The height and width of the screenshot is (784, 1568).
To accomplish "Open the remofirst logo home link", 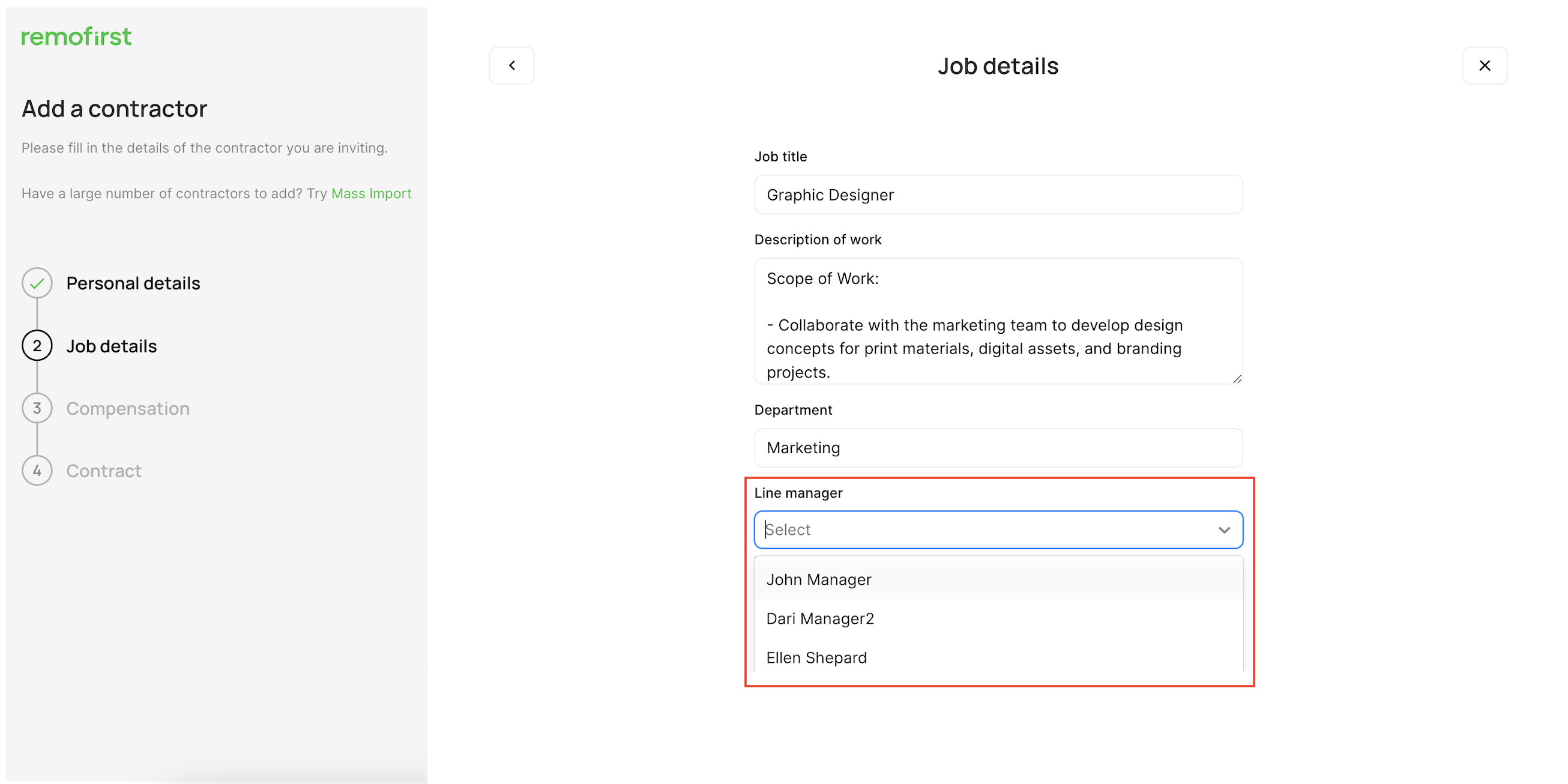I will coord(76,37).
